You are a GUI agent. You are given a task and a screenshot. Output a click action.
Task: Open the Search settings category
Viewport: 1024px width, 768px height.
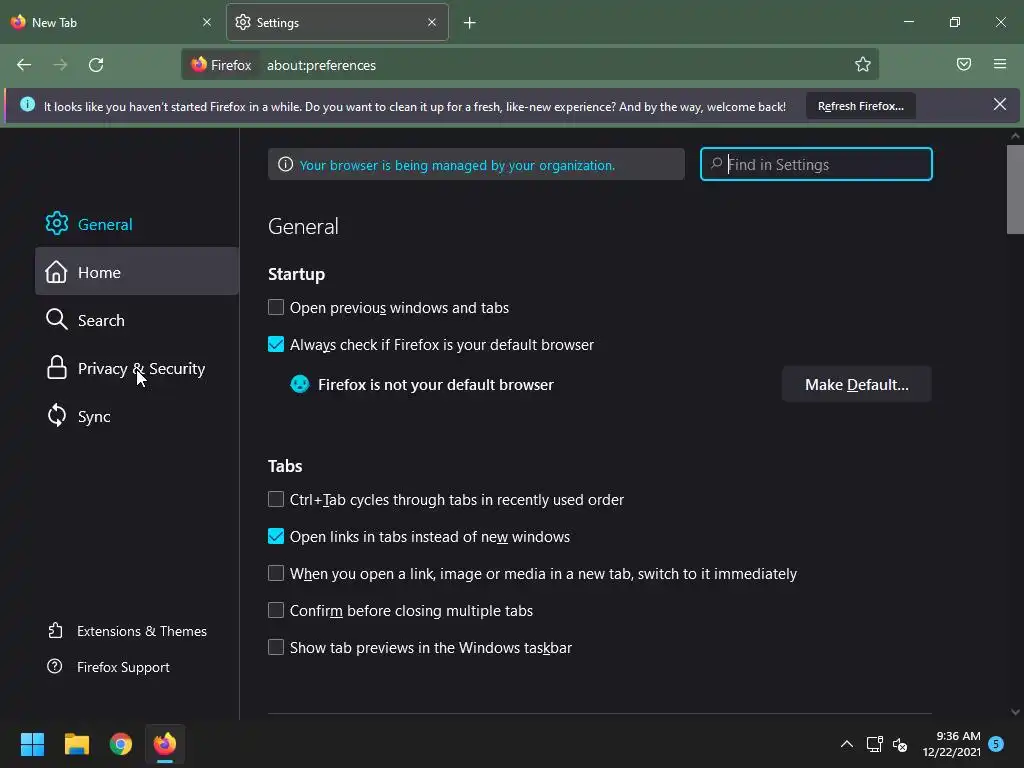[x=136, y=319]
